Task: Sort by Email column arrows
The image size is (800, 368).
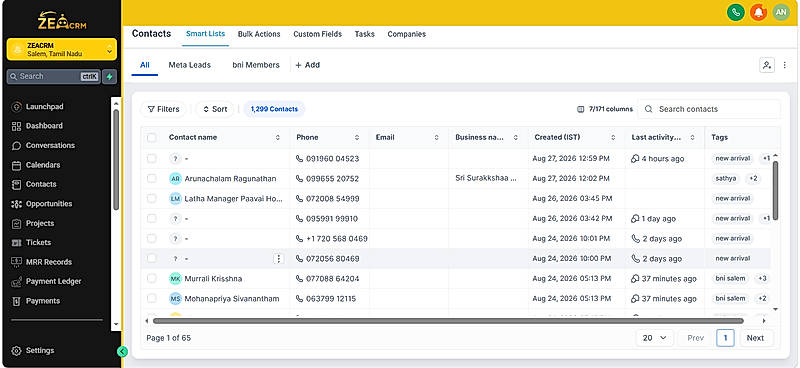Action: 437,138
